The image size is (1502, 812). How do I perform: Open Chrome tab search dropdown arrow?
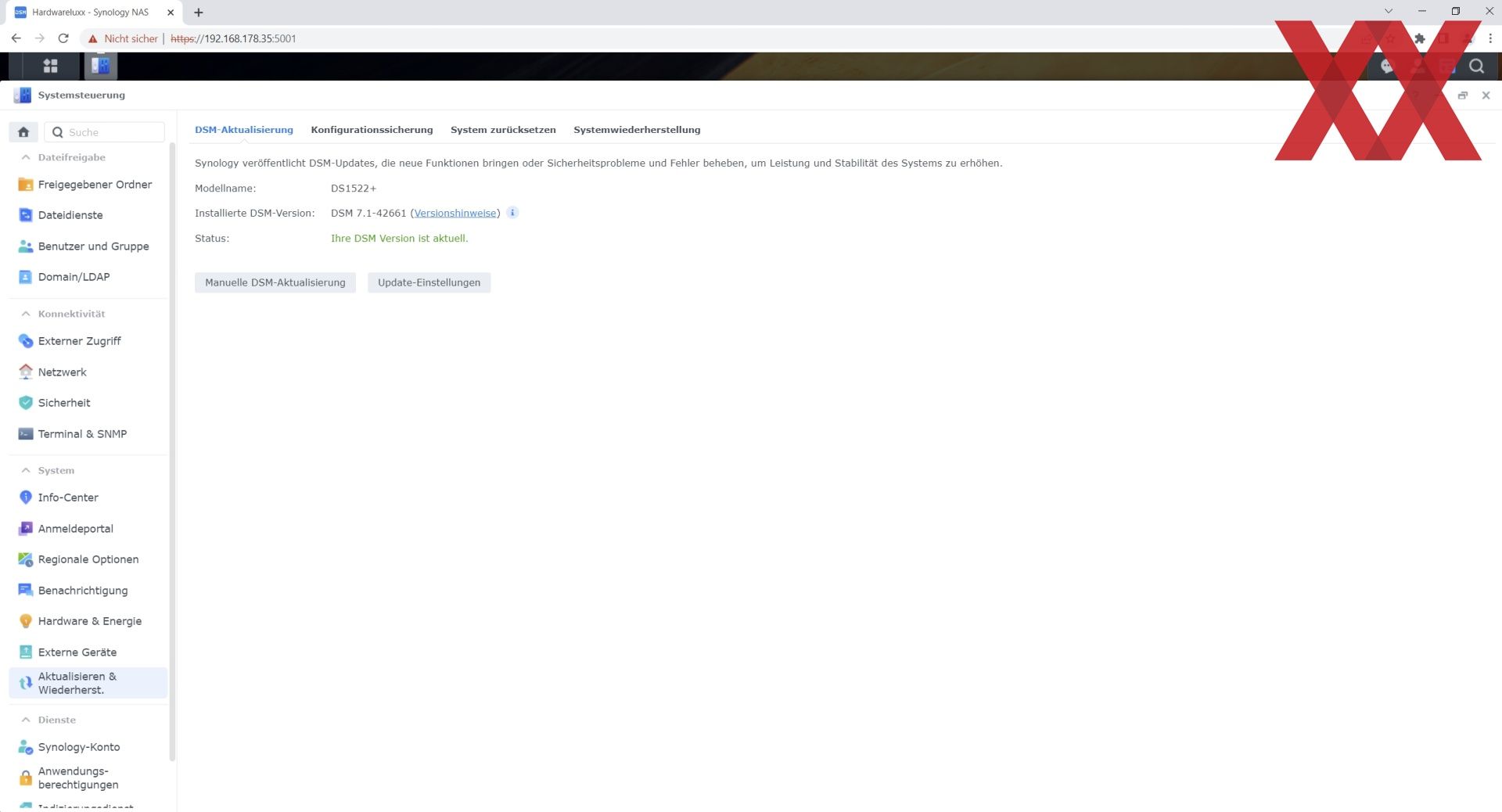click(1389, 12)
